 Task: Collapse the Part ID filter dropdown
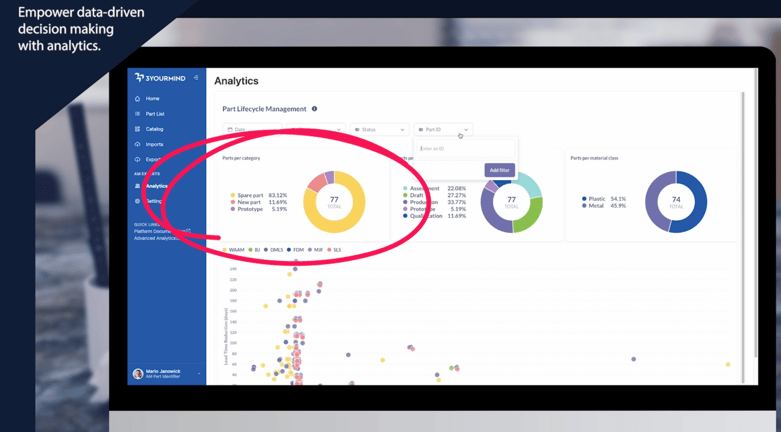pos(443,130)
